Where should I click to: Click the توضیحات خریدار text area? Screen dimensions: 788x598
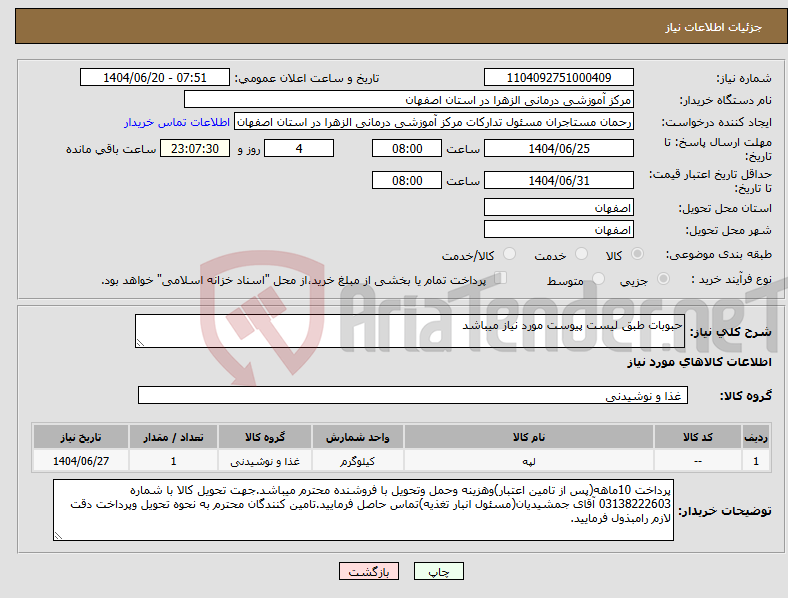(363, 510)
